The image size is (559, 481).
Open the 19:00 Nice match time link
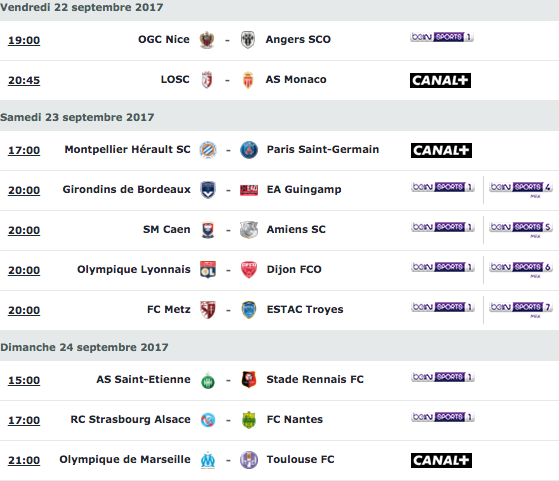[24, 40]
